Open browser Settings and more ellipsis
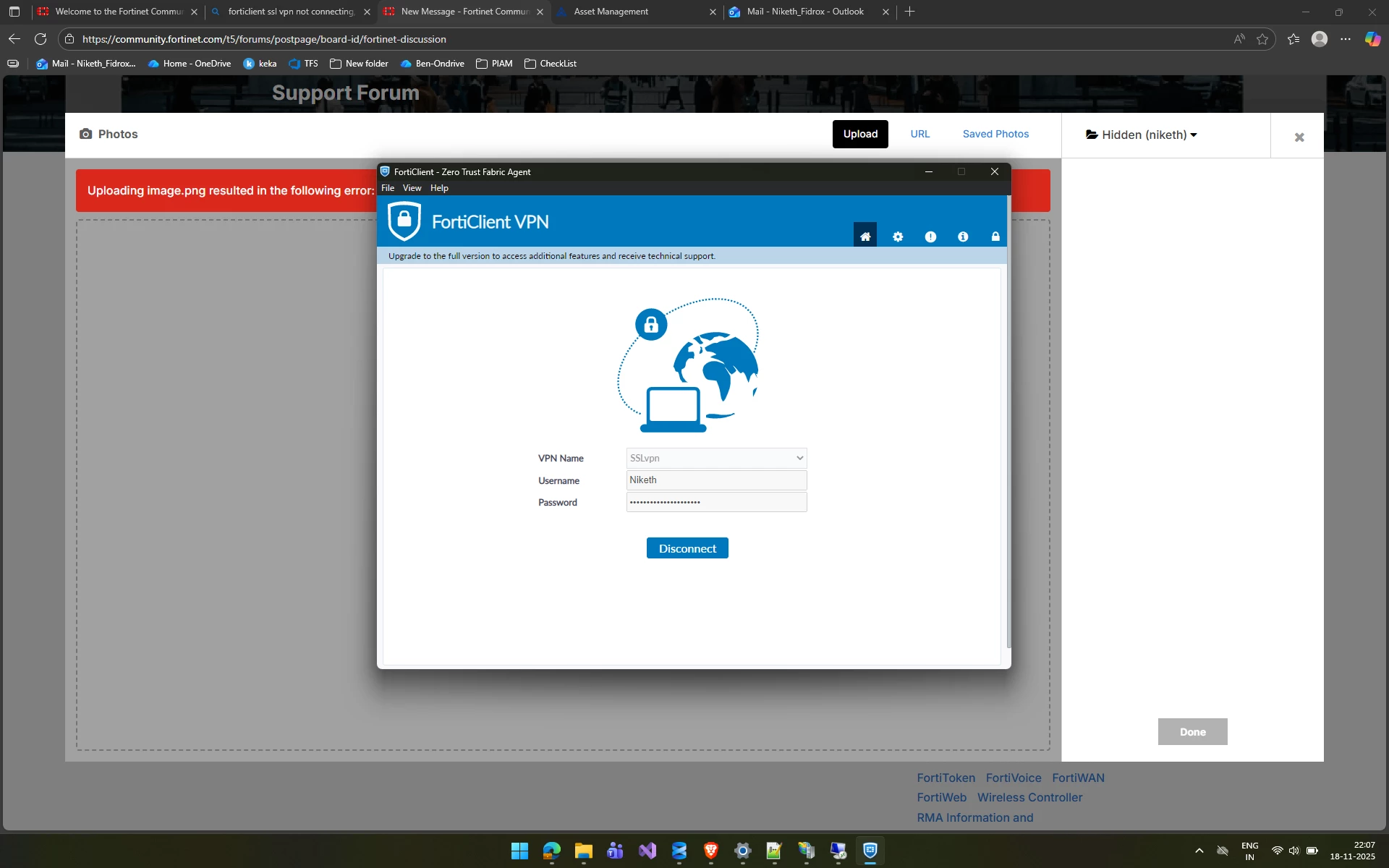Viewport: 1389px width, 868px height. coord(1346,39)
